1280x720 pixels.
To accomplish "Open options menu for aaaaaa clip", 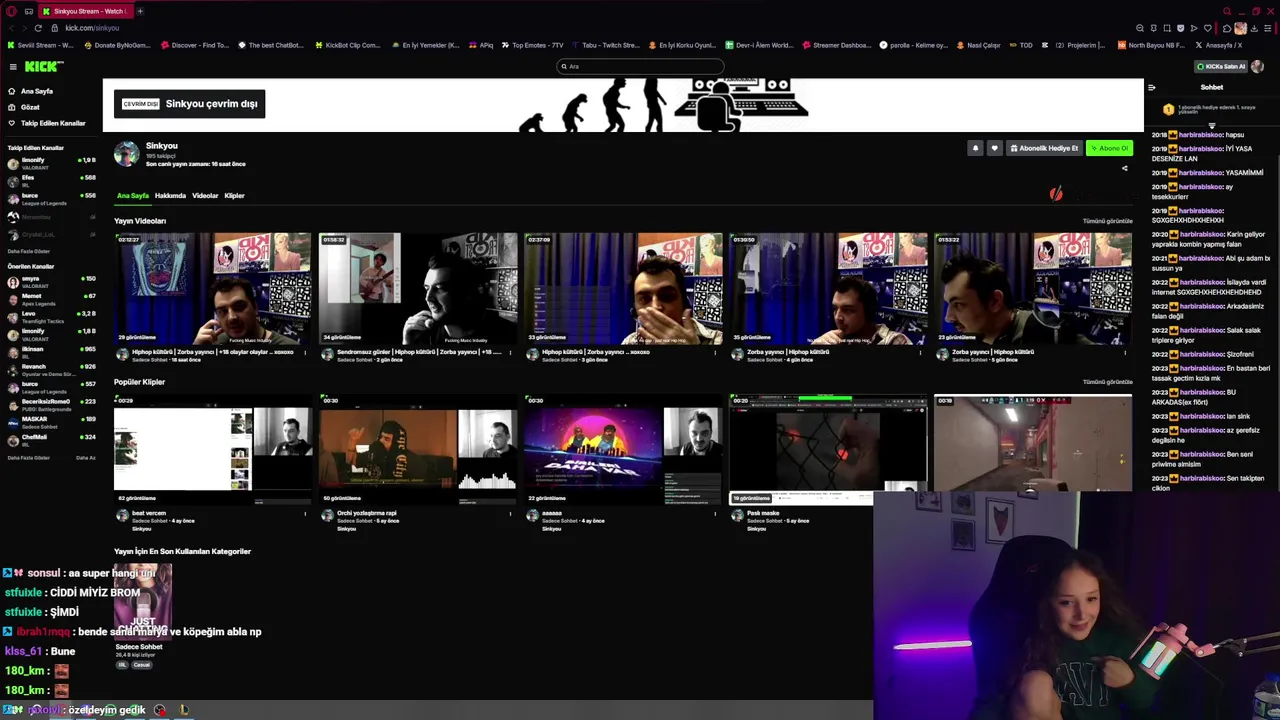I will [x=715, y=514].
